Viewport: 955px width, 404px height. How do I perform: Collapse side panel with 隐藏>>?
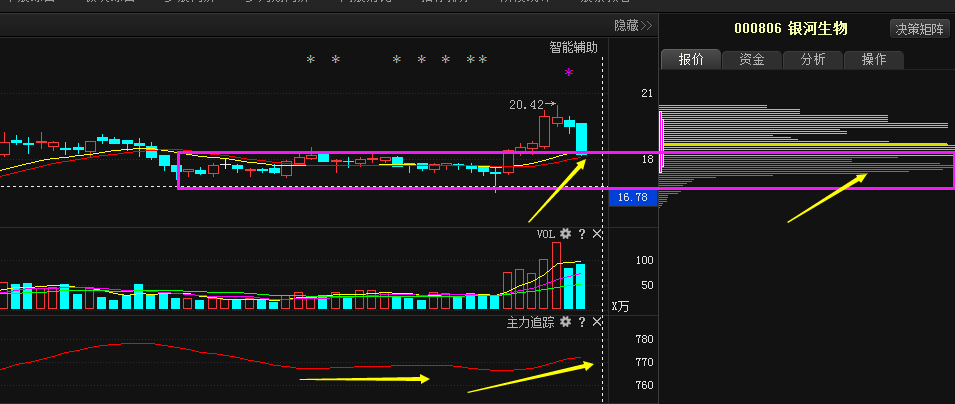click(x=632, y=26)
